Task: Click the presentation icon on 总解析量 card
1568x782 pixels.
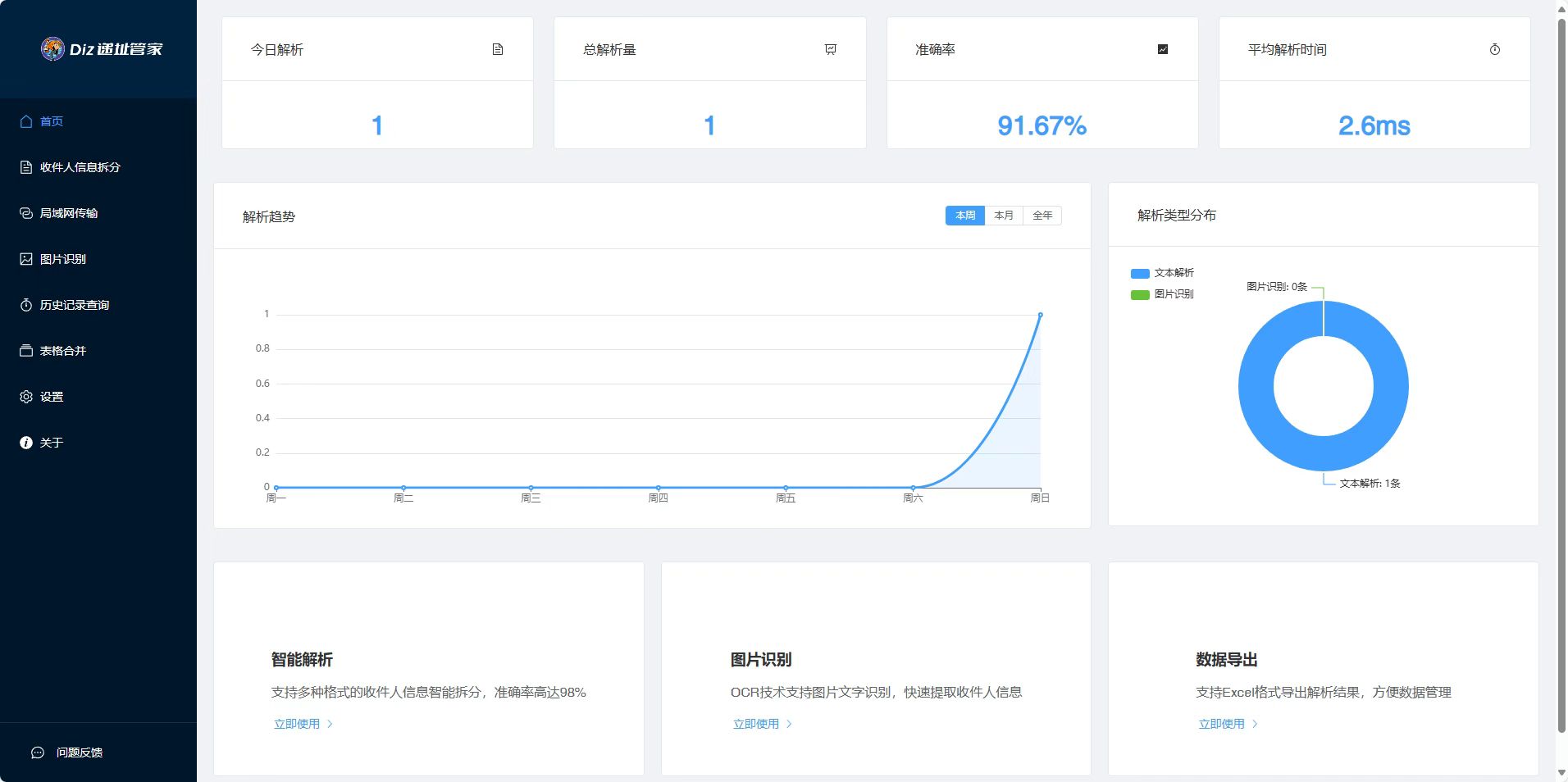Action: 830,49
